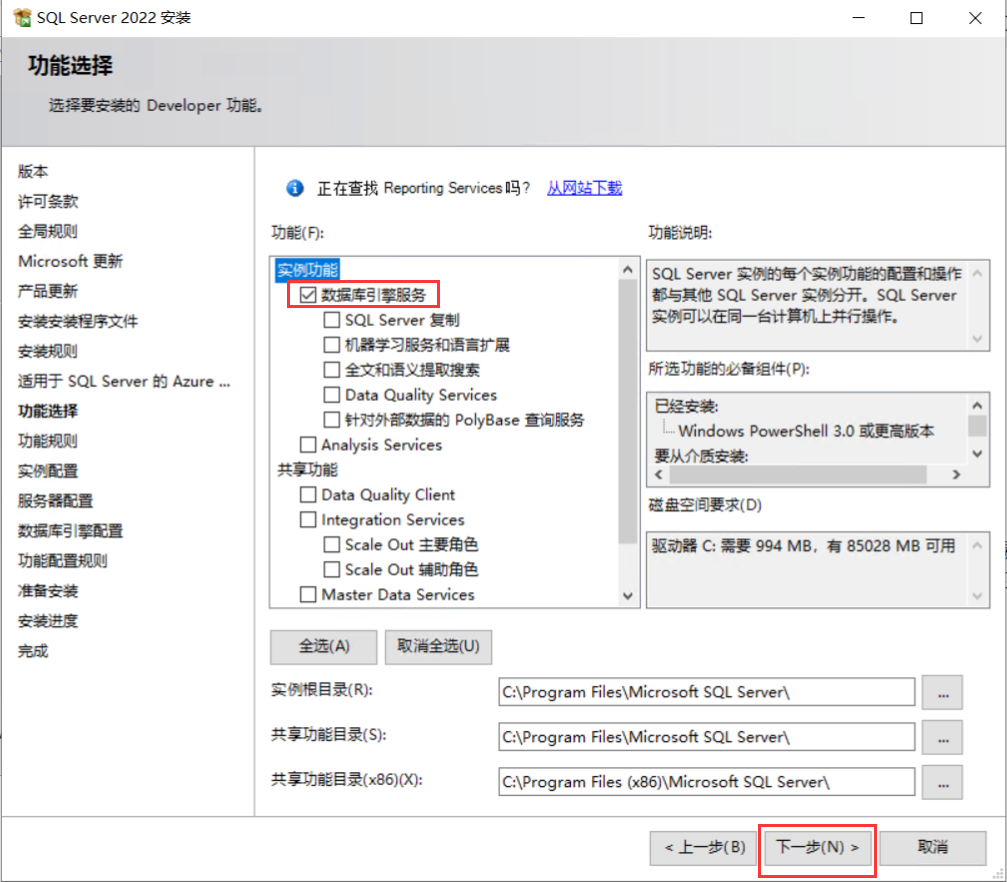Select 服务器配置 step in sidebar
This screenshot has height=882, width=1007.
tap(55, 501)
